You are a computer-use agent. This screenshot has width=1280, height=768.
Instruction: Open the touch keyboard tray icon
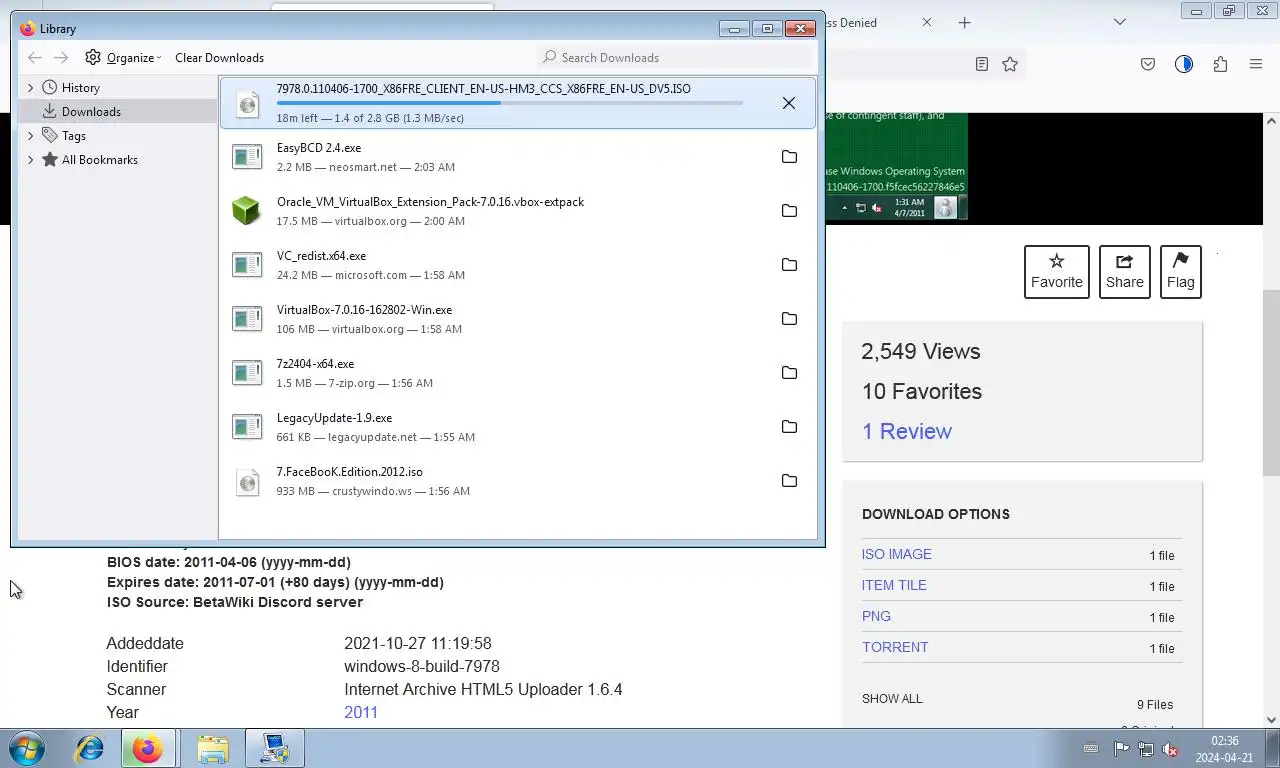coord(1091,749)
